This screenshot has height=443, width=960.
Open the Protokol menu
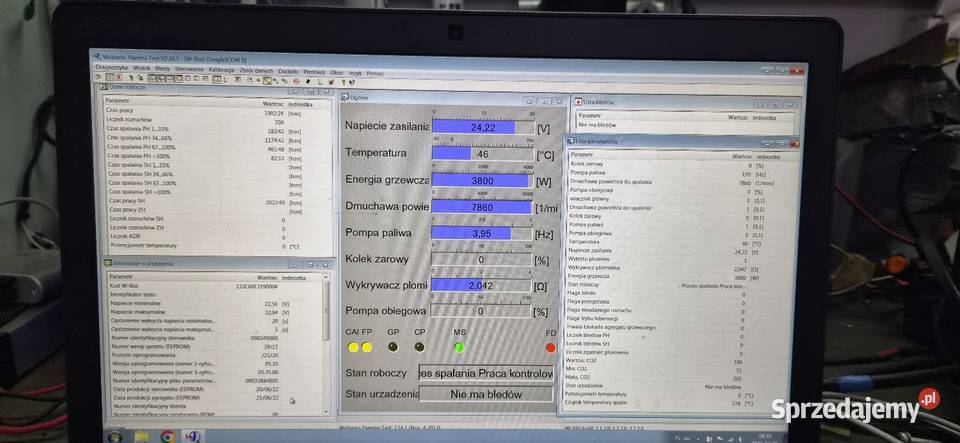coord(314,72)
